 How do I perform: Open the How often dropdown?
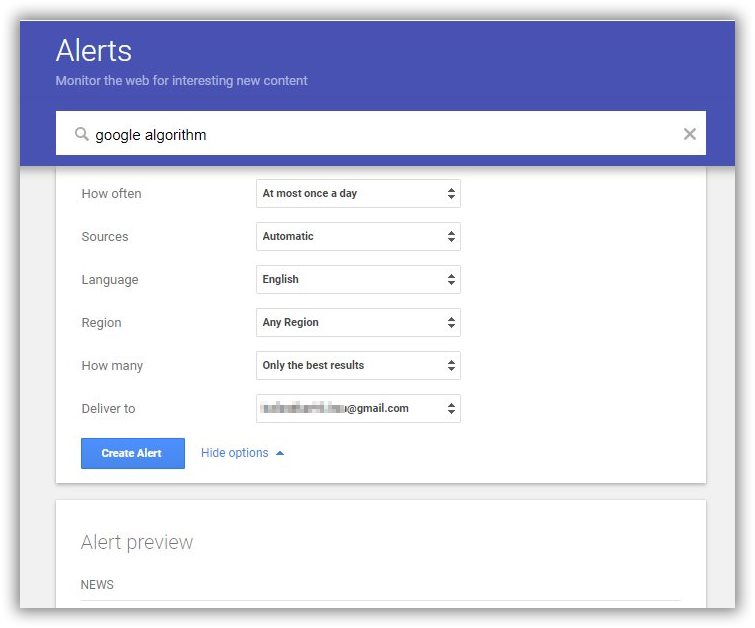358,194
